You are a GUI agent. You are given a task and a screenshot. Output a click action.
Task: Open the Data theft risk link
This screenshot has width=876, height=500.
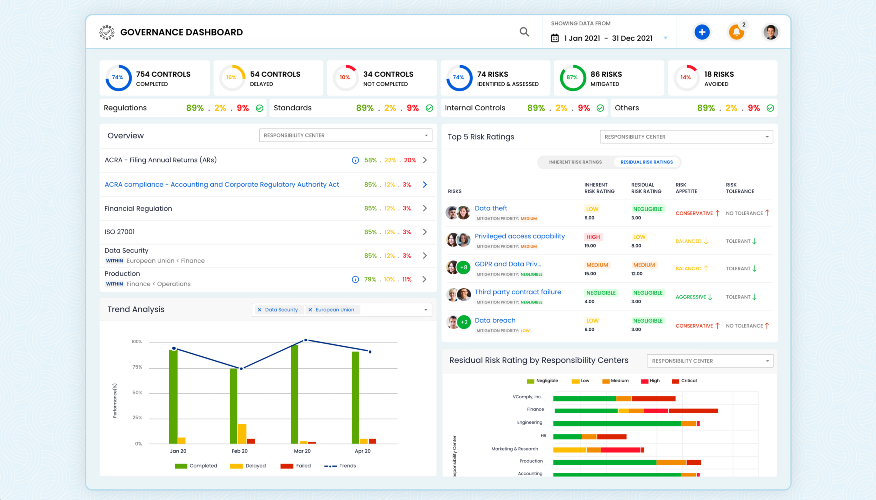pyautogui.click(x=491, y=208)
